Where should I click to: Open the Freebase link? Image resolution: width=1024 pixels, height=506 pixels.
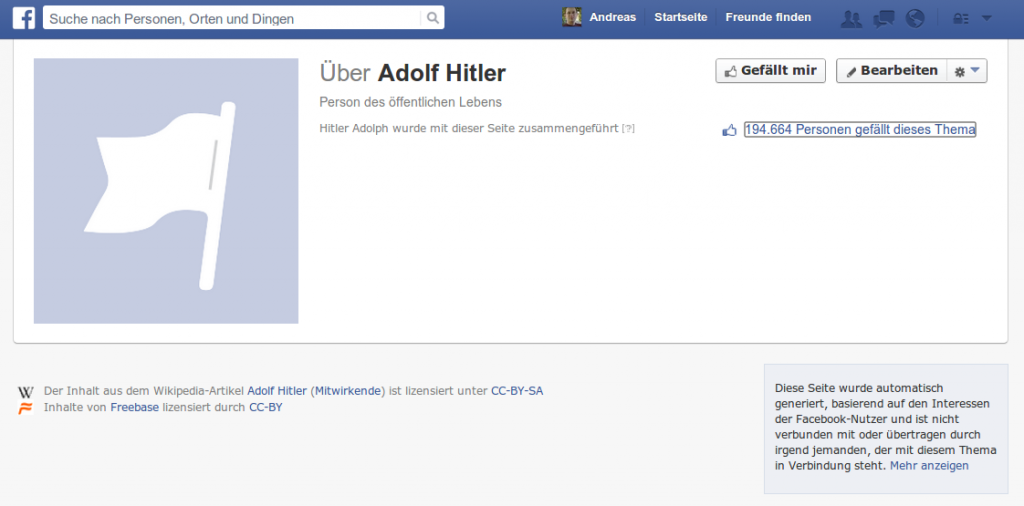[x=135, y=407]
